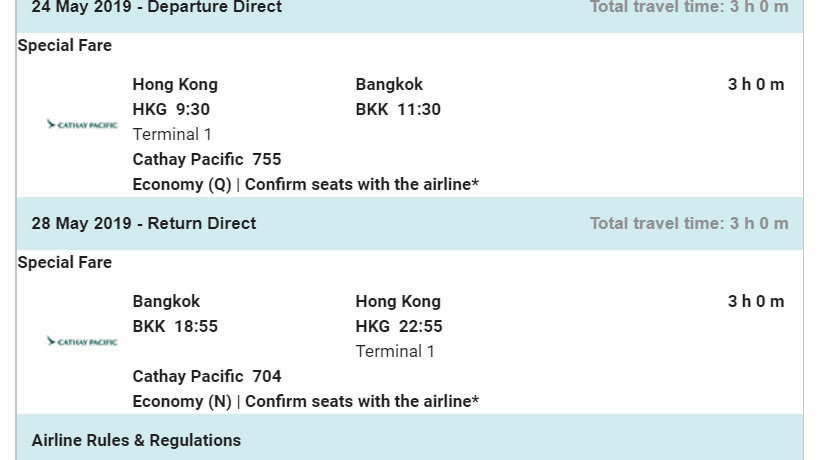Select the Cathay Pacific 704 flight number
This screenshot has height=460, width=833.
pyautogui.click(x=207, y=377)
